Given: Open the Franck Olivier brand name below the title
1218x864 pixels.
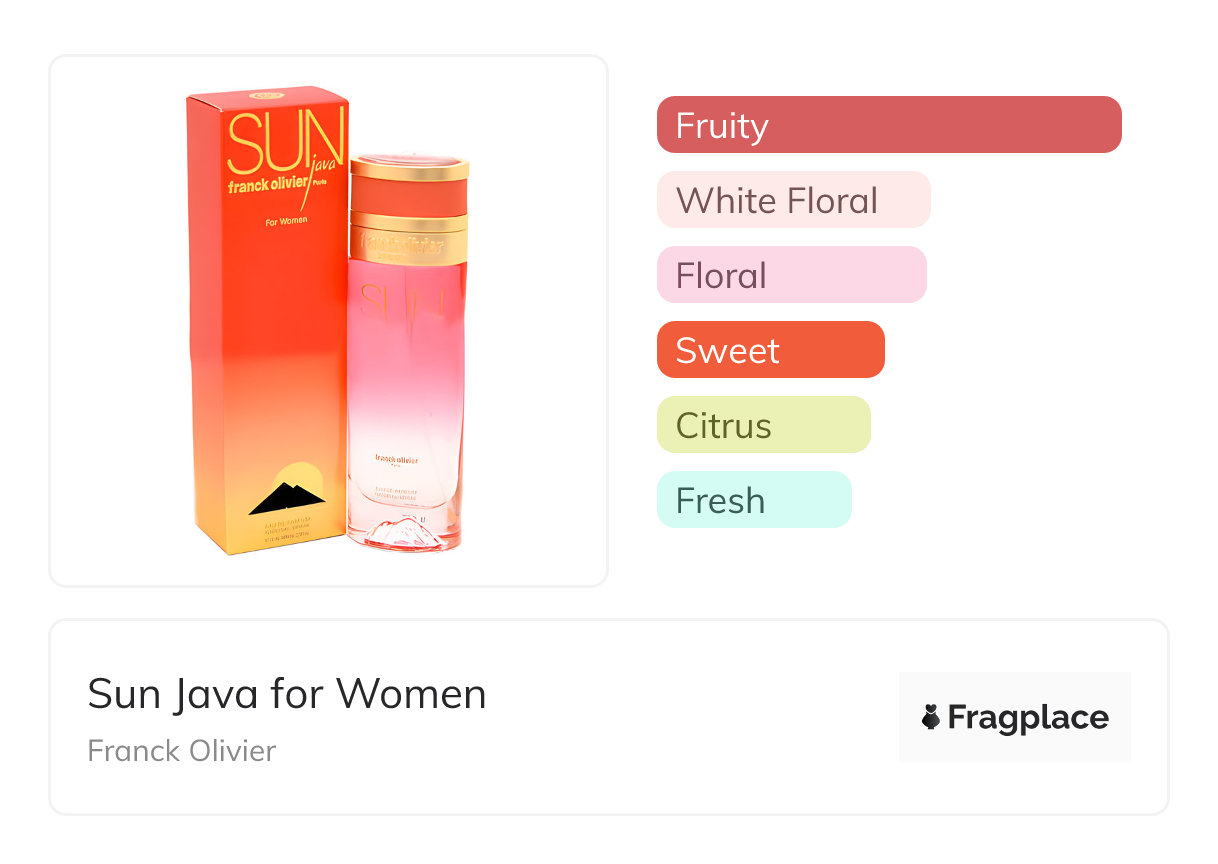Looking at the screenshot, I should coord(182,751).
